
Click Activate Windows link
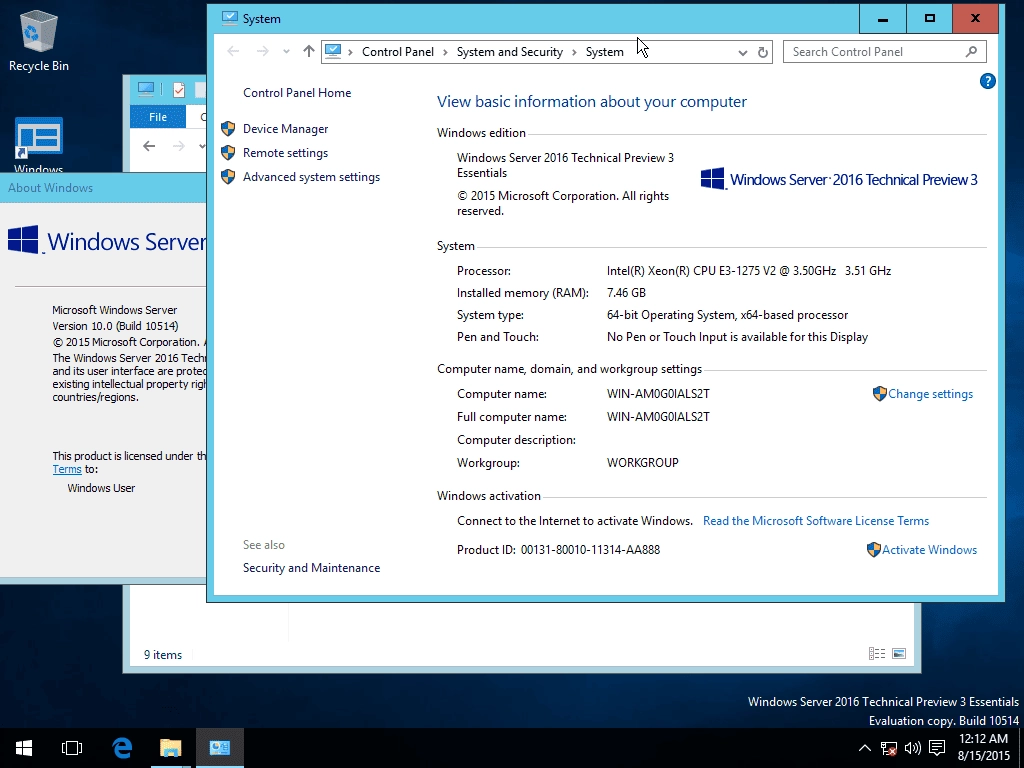pos(929,550)
